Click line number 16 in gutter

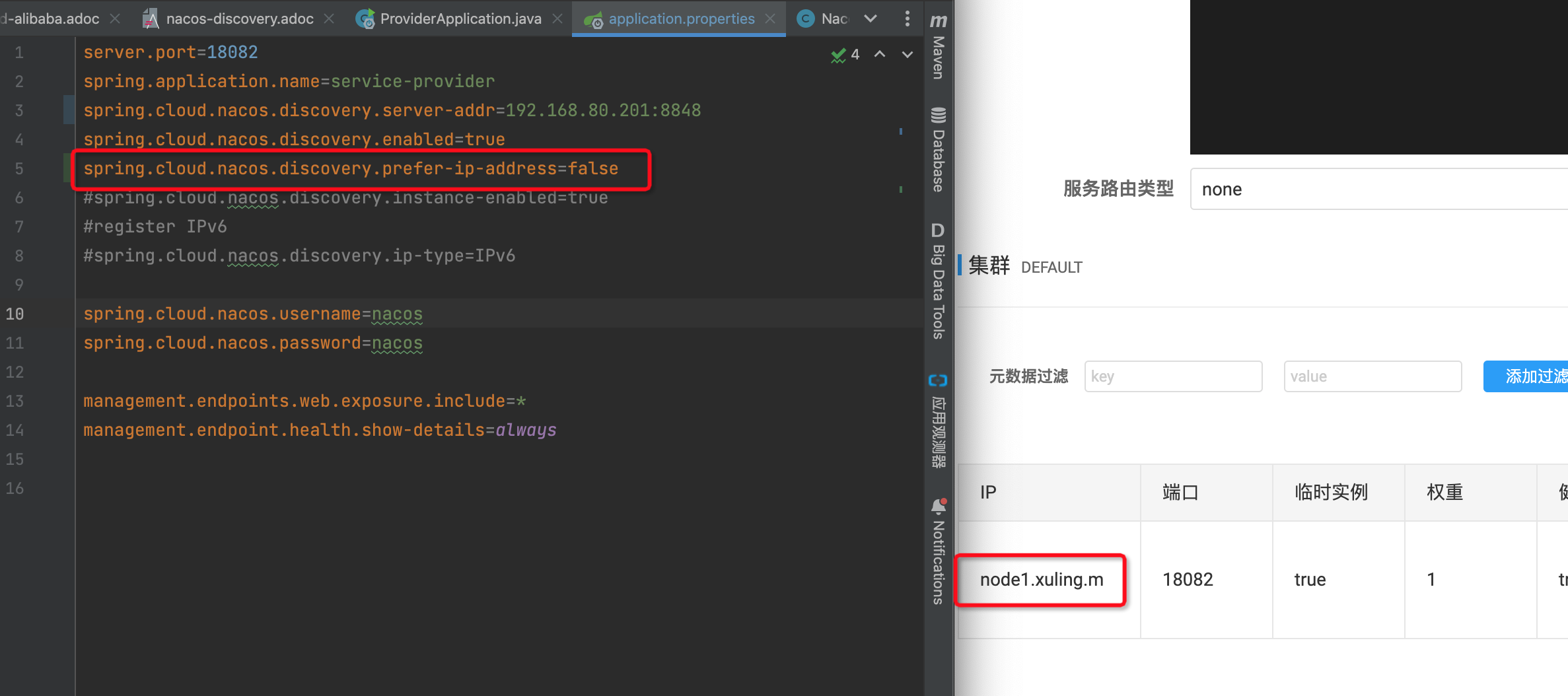[15, 488]
